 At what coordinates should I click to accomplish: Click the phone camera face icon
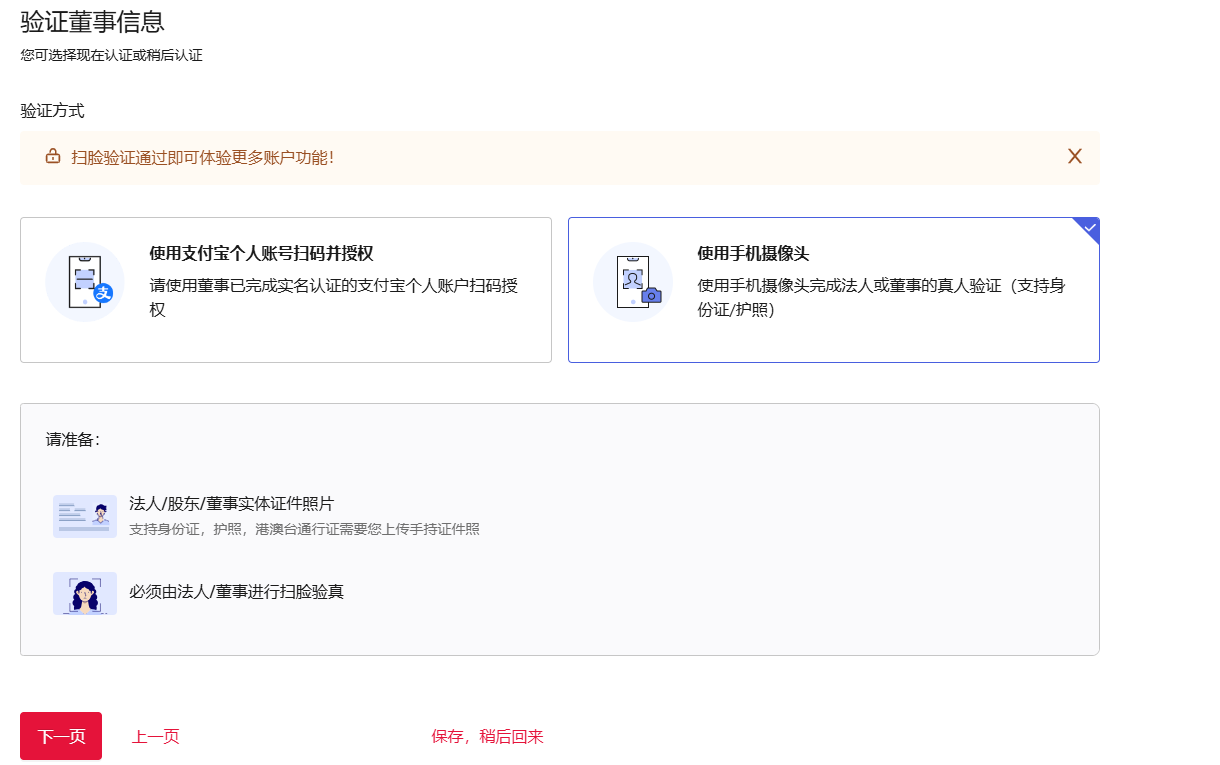[x=633, y=282]
